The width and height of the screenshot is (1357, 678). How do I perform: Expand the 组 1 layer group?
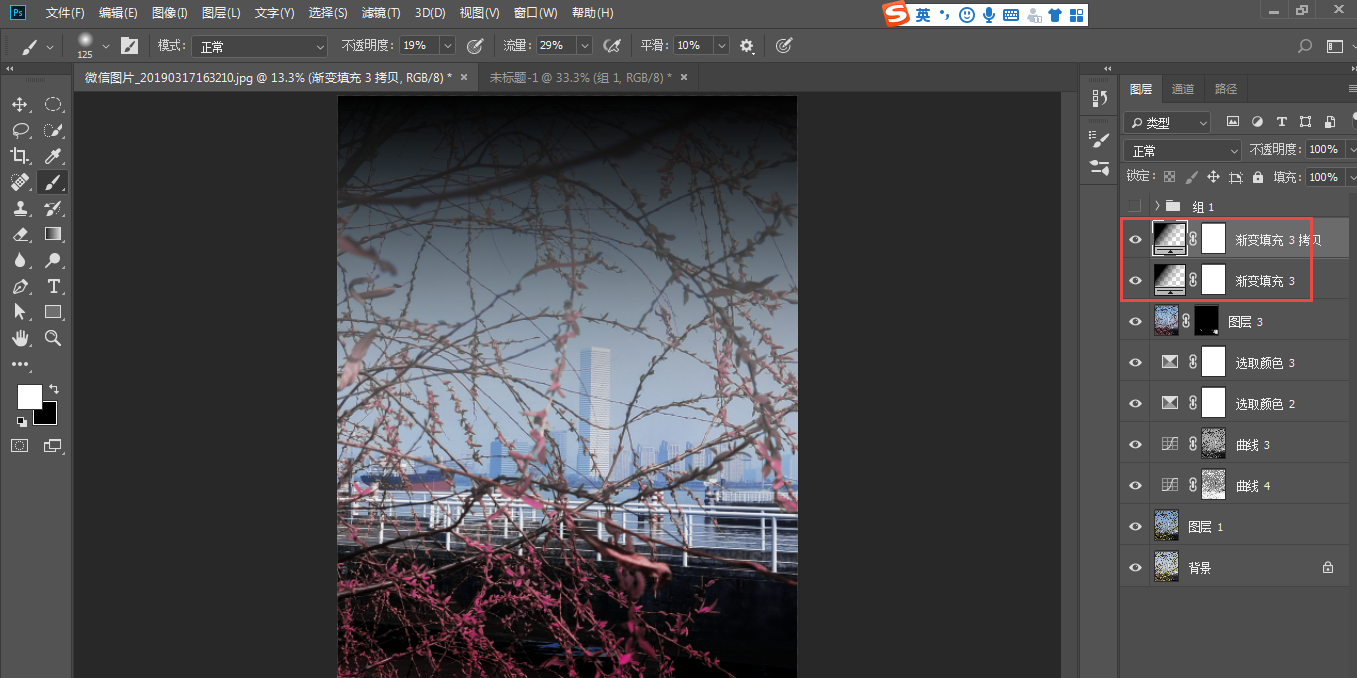(1155, 206)
